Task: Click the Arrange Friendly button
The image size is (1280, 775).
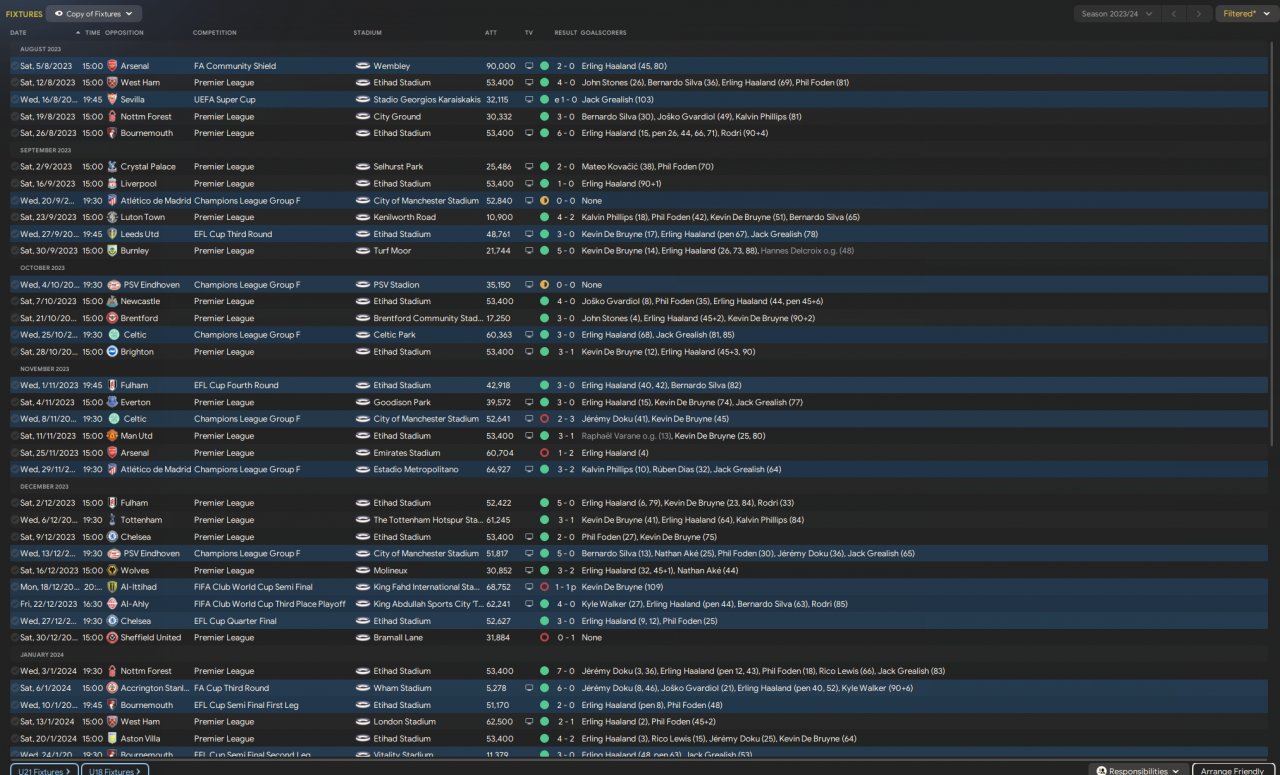Action: tap(1233, 771)
